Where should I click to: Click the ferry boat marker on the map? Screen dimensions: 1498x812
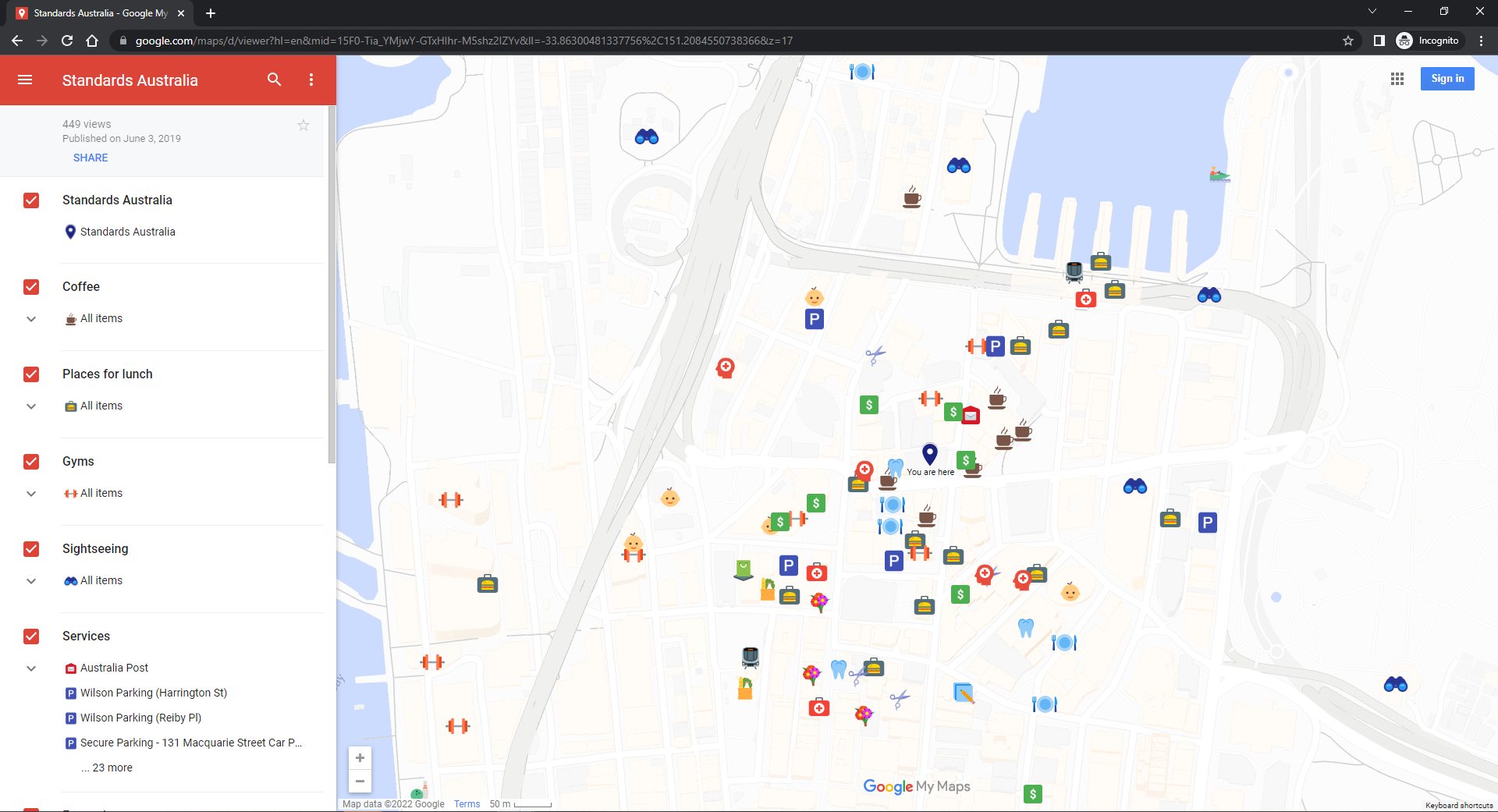1219,174
